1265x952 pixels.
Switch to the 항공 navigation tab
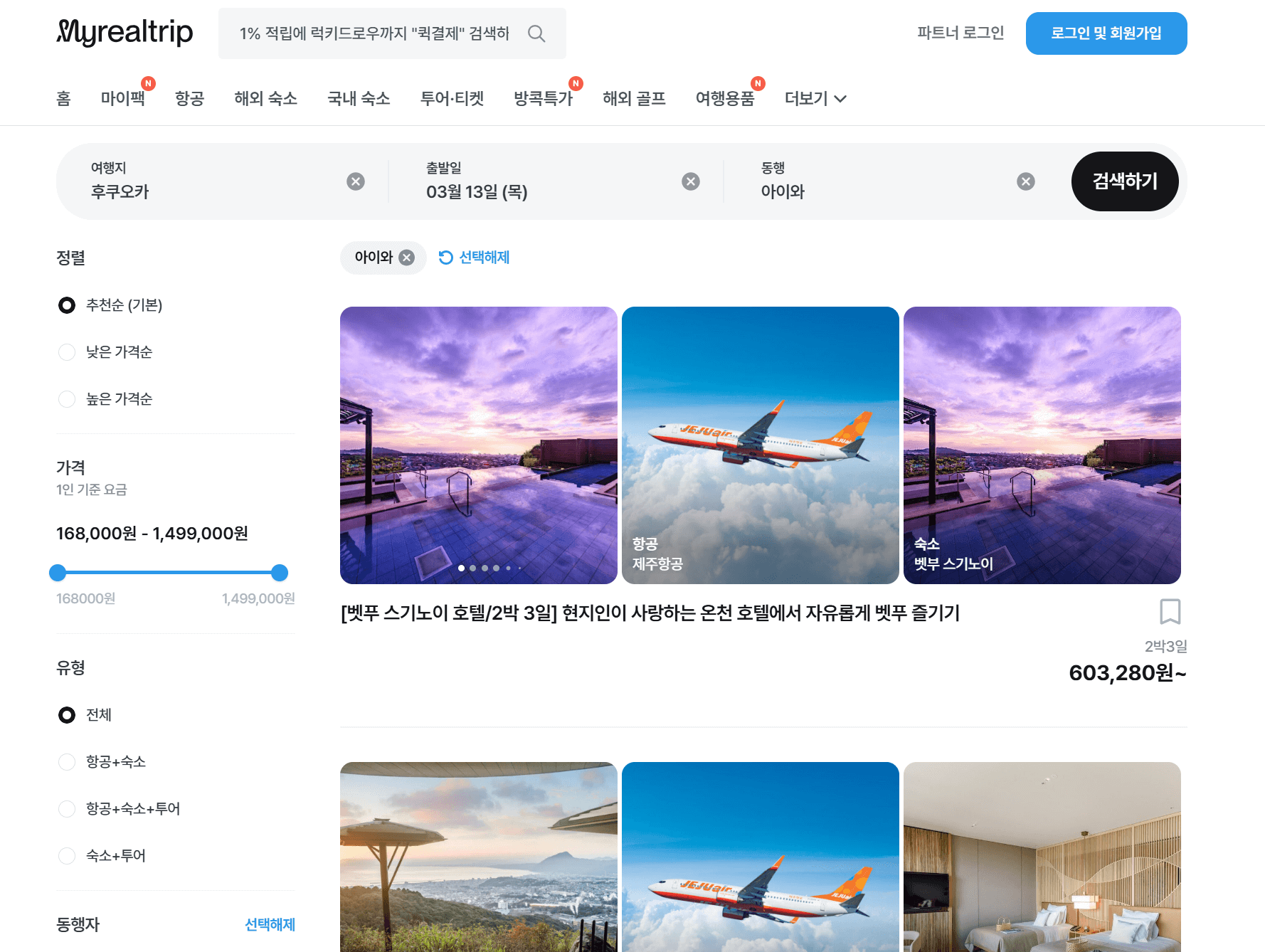click(x=189, y=98)
